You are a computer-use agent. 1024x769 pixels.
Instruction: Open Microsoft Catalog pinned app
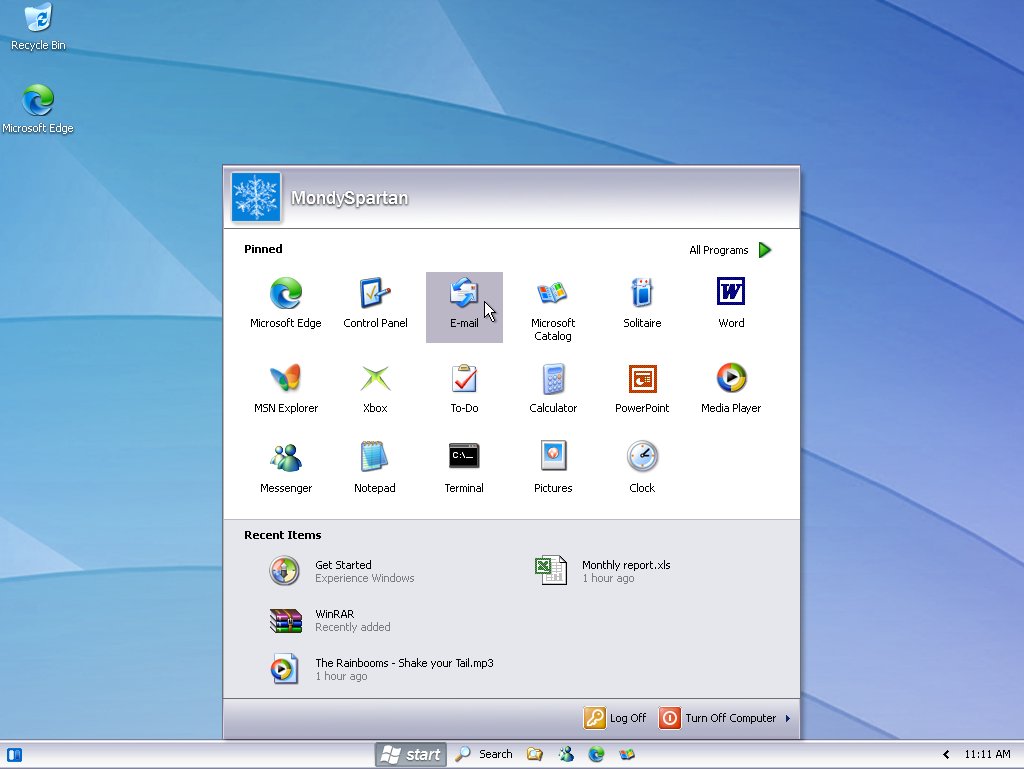[553, 308]
